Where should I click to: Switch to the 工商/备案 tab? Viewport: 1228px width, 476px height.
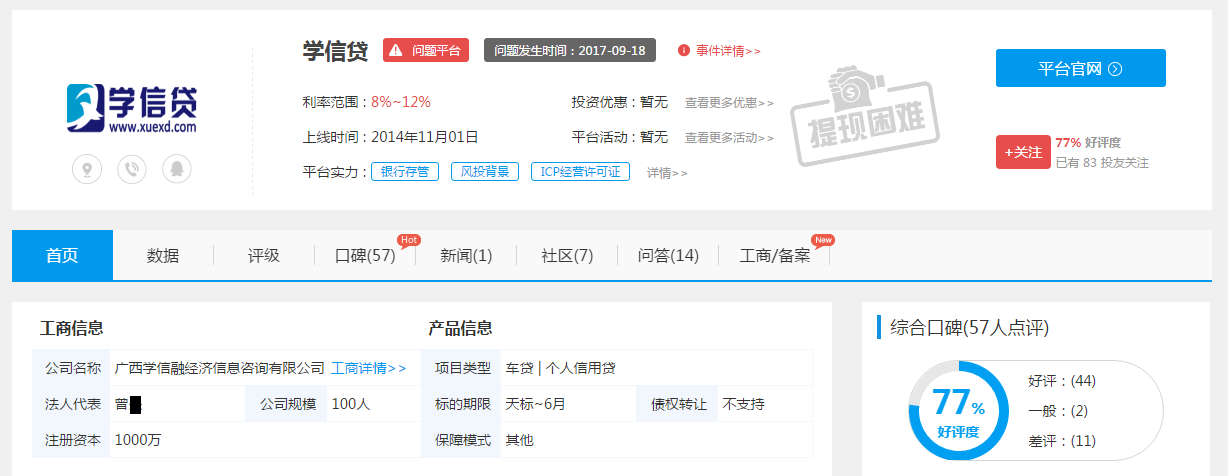(x=775, y=256)
